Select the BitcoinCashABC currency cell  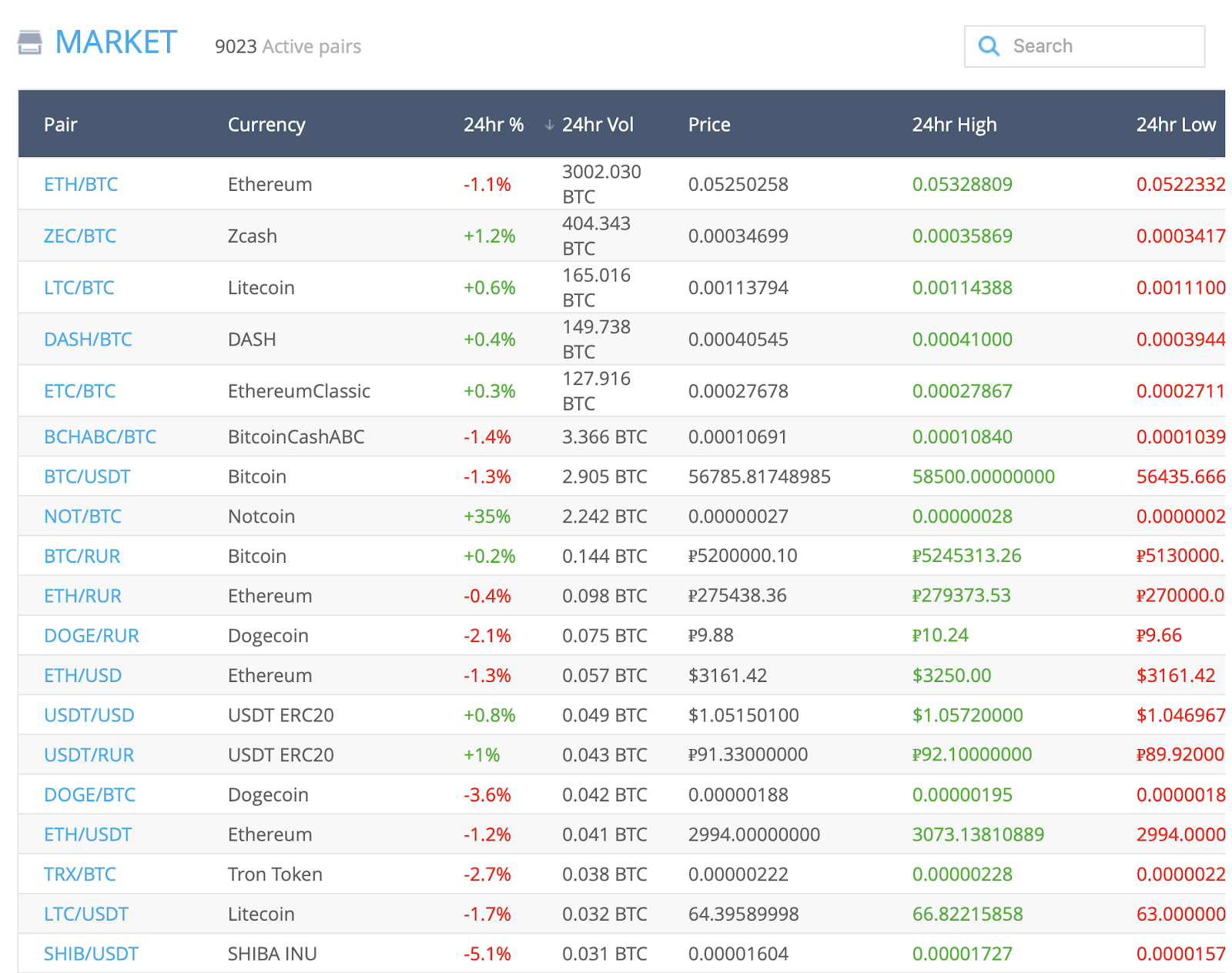pos(296,436)
